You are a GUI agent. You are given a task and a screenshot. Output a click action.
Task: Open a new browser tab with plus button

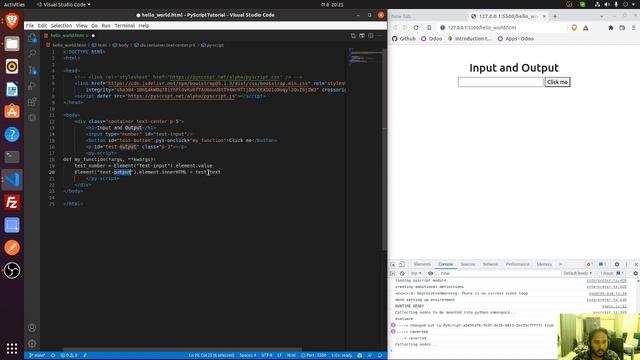555,16
